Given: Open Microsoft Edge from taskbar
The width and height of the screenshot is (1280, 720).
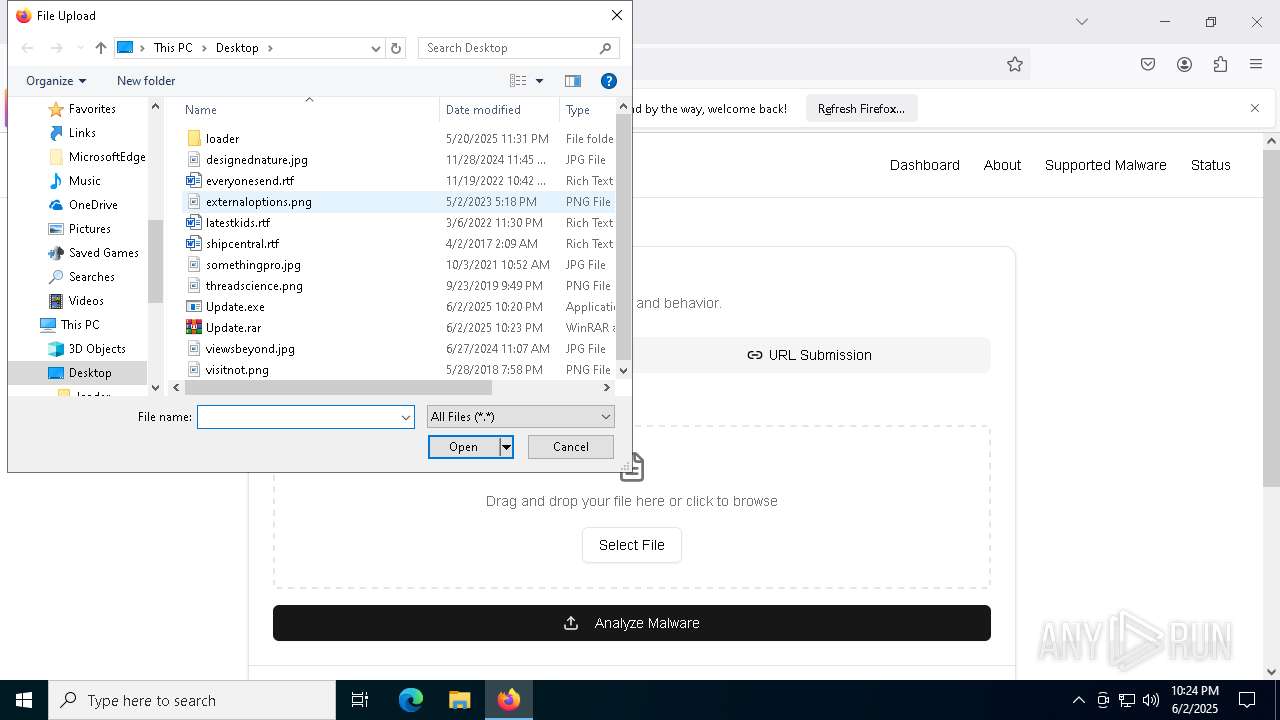Looking at the screenshot, I should click(411, 700).
